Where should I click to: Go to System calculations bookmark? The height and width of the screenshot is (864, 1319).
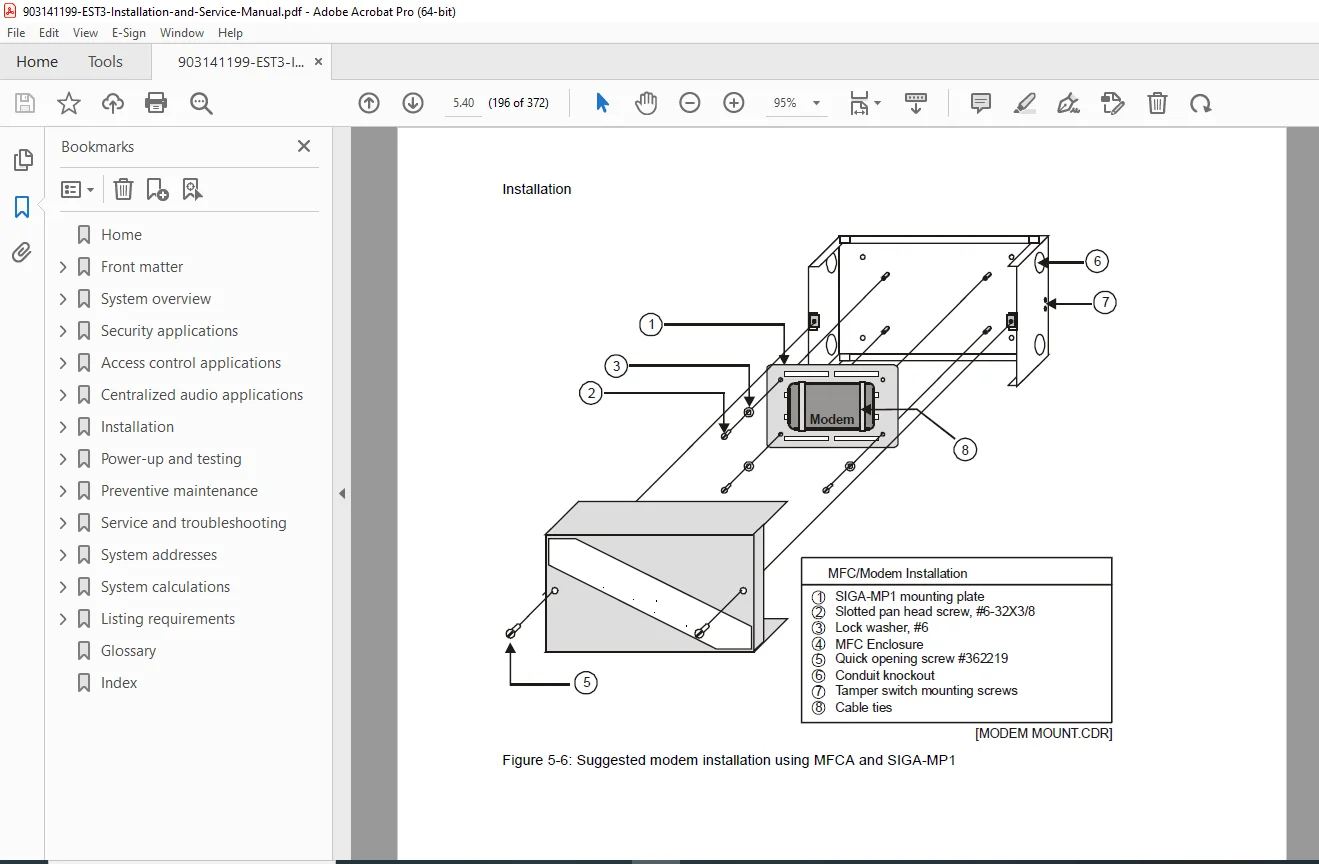click(165, 587)
